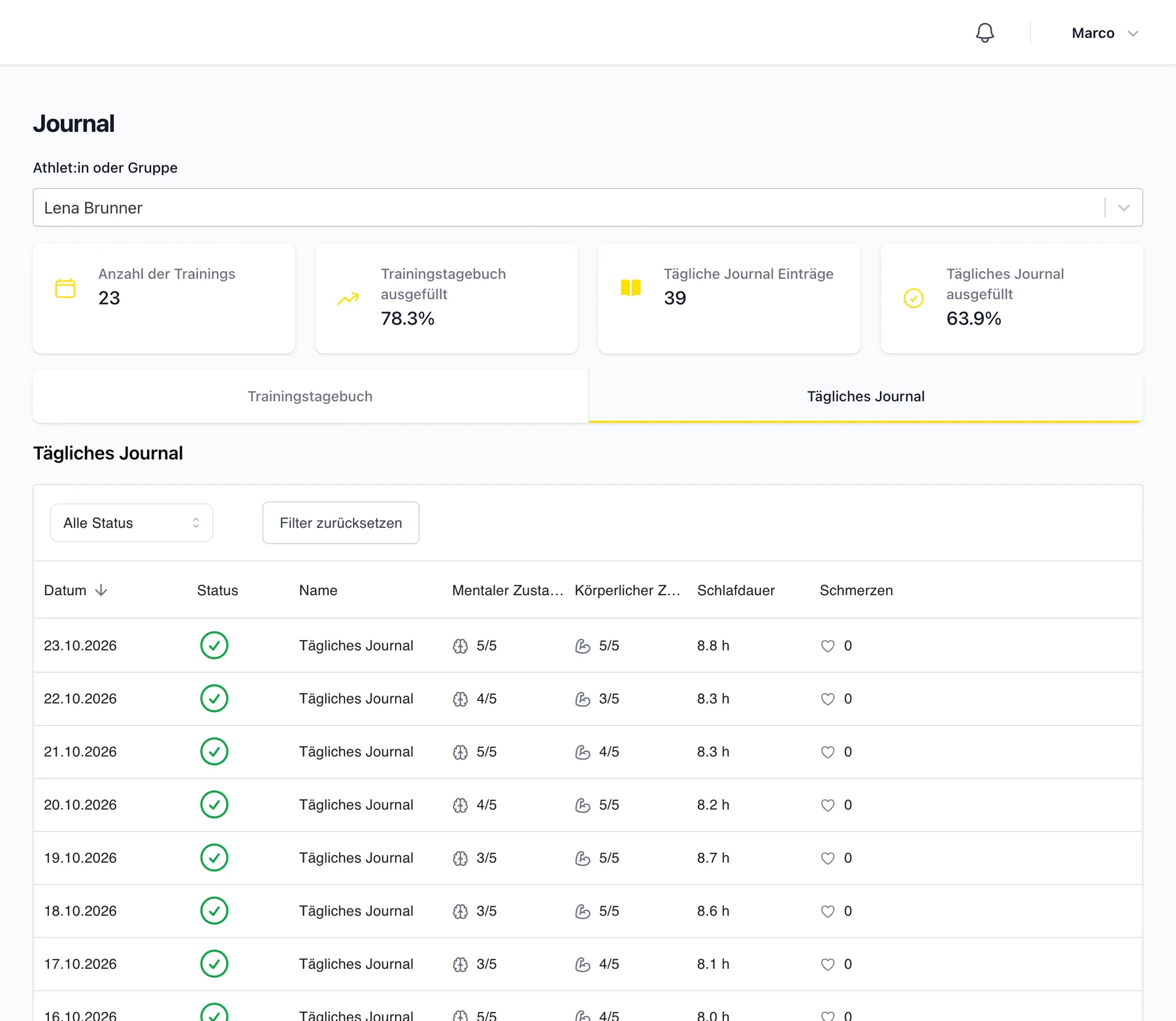
Task: Open the Marco user menu
Action: tap(1105, 33)
